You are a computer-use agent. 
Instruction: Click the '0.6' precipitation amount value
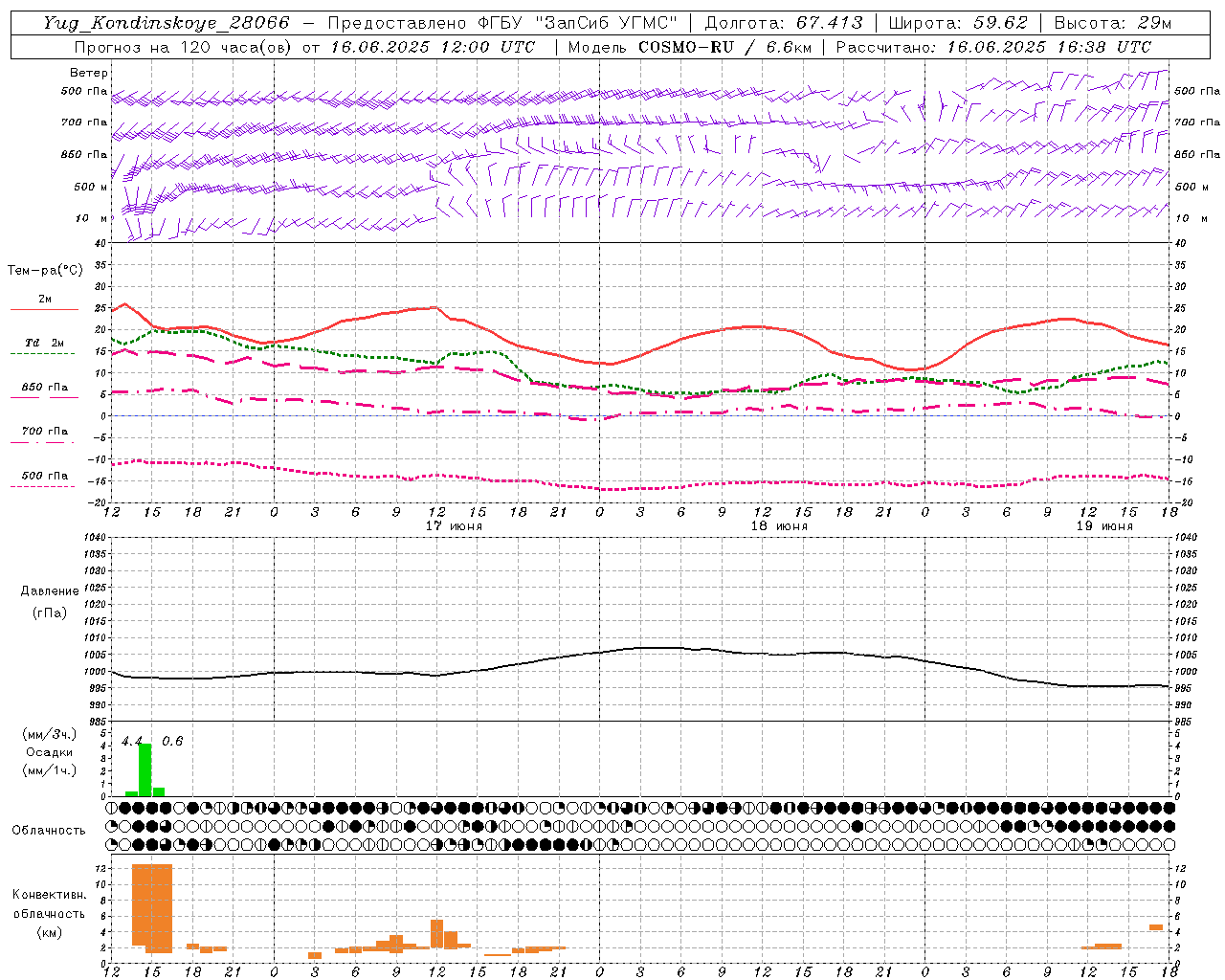[x=172, y=742]
